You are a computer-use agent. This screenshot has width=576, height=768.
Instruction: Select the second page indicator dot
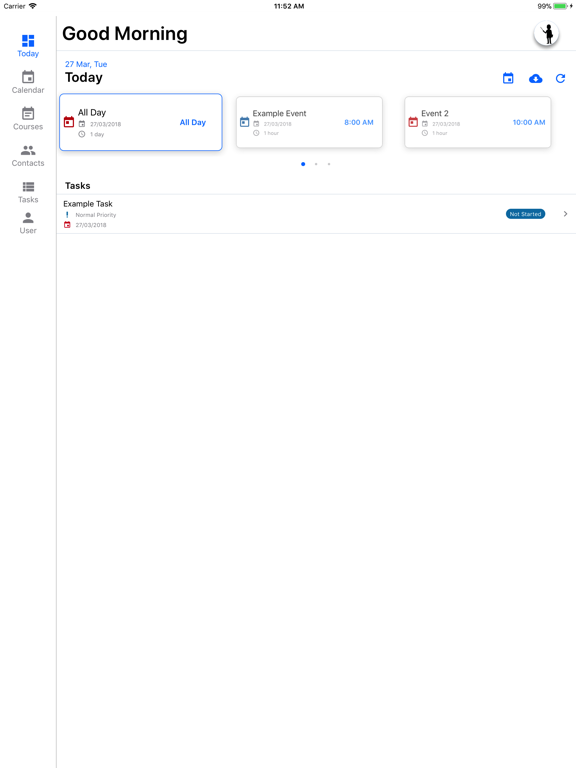tap(316, 164)
